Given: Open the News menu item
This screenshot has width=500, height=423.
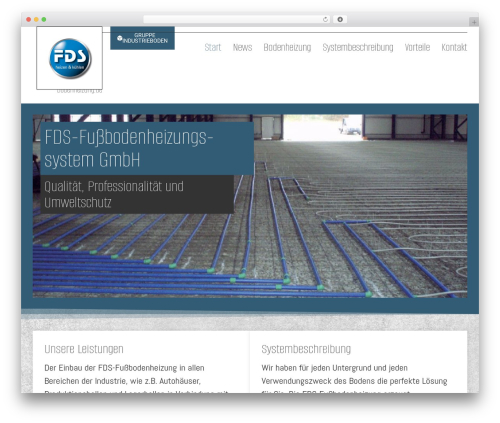Looking at the screenshot, I should 242,47.
